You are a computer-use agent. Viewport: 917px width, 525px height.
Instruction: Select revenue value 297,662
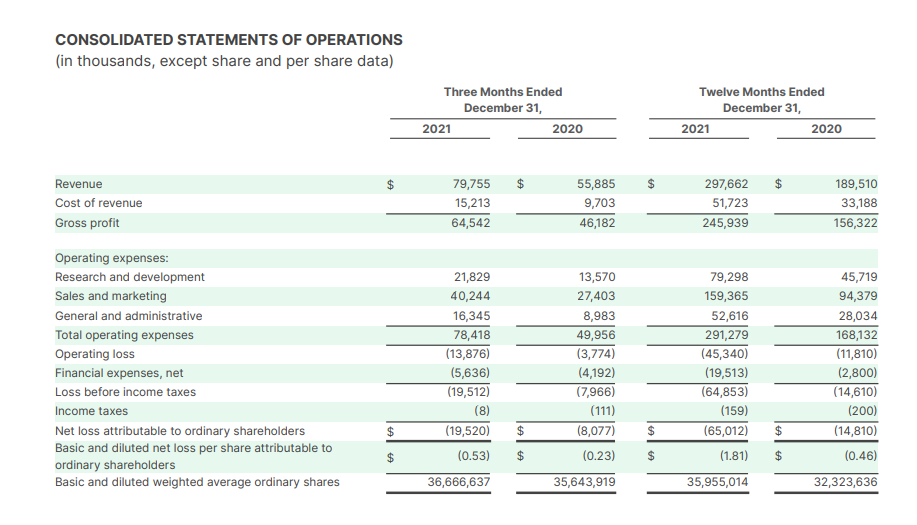[726, 184]
